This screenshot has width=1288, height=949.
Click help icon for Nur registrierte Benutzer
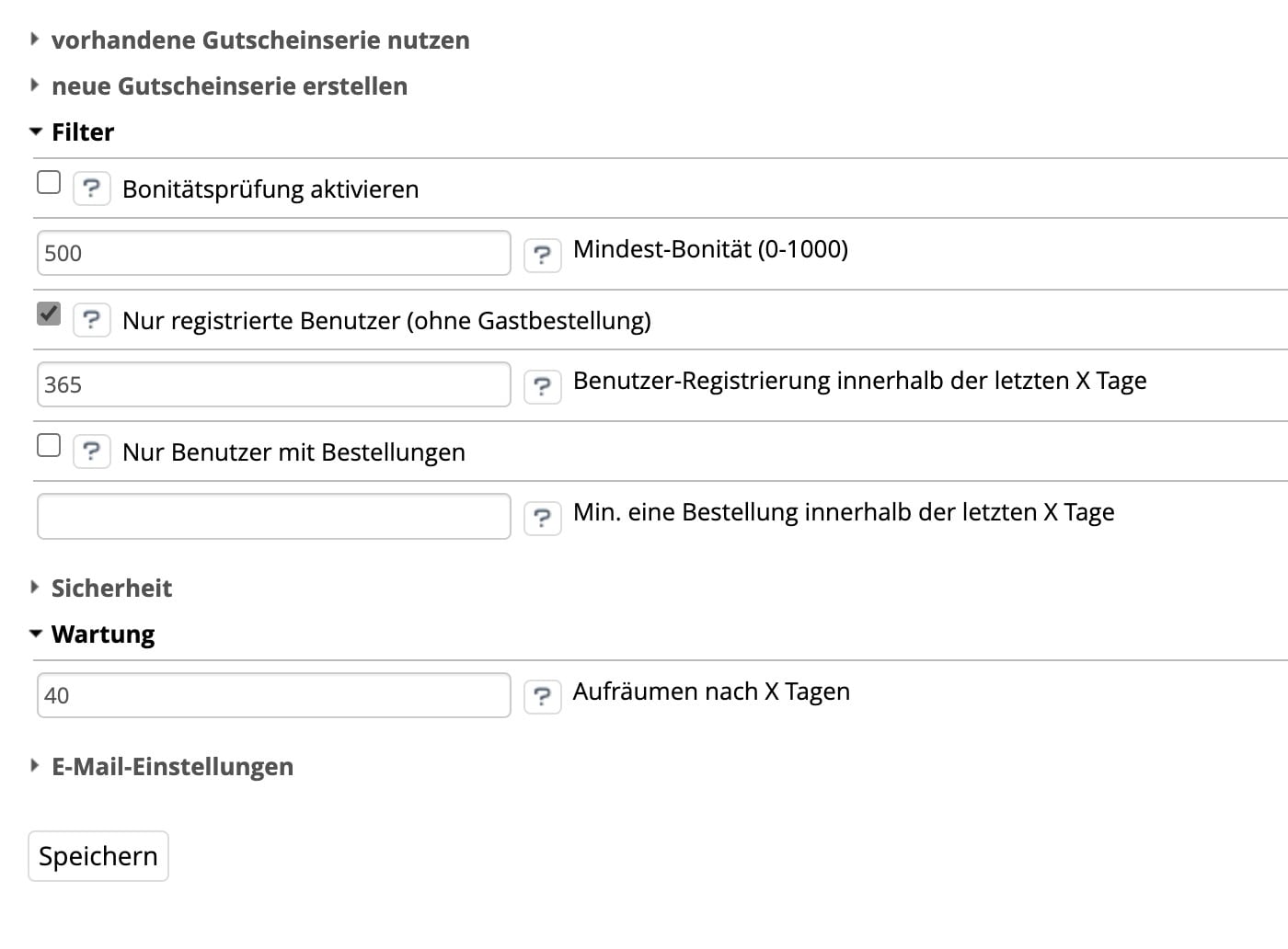(x=91, y=320)
